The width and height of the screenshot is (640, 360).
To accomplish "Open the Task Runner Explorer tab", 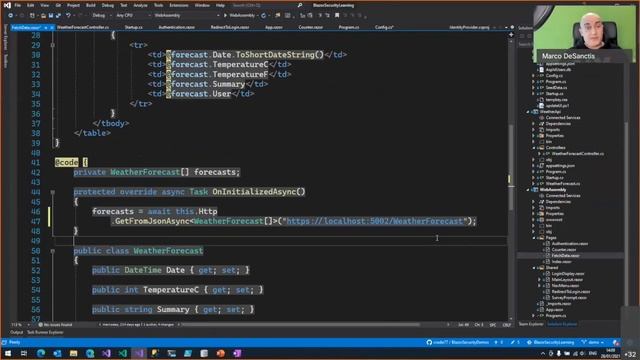I will tap(45, 333).
